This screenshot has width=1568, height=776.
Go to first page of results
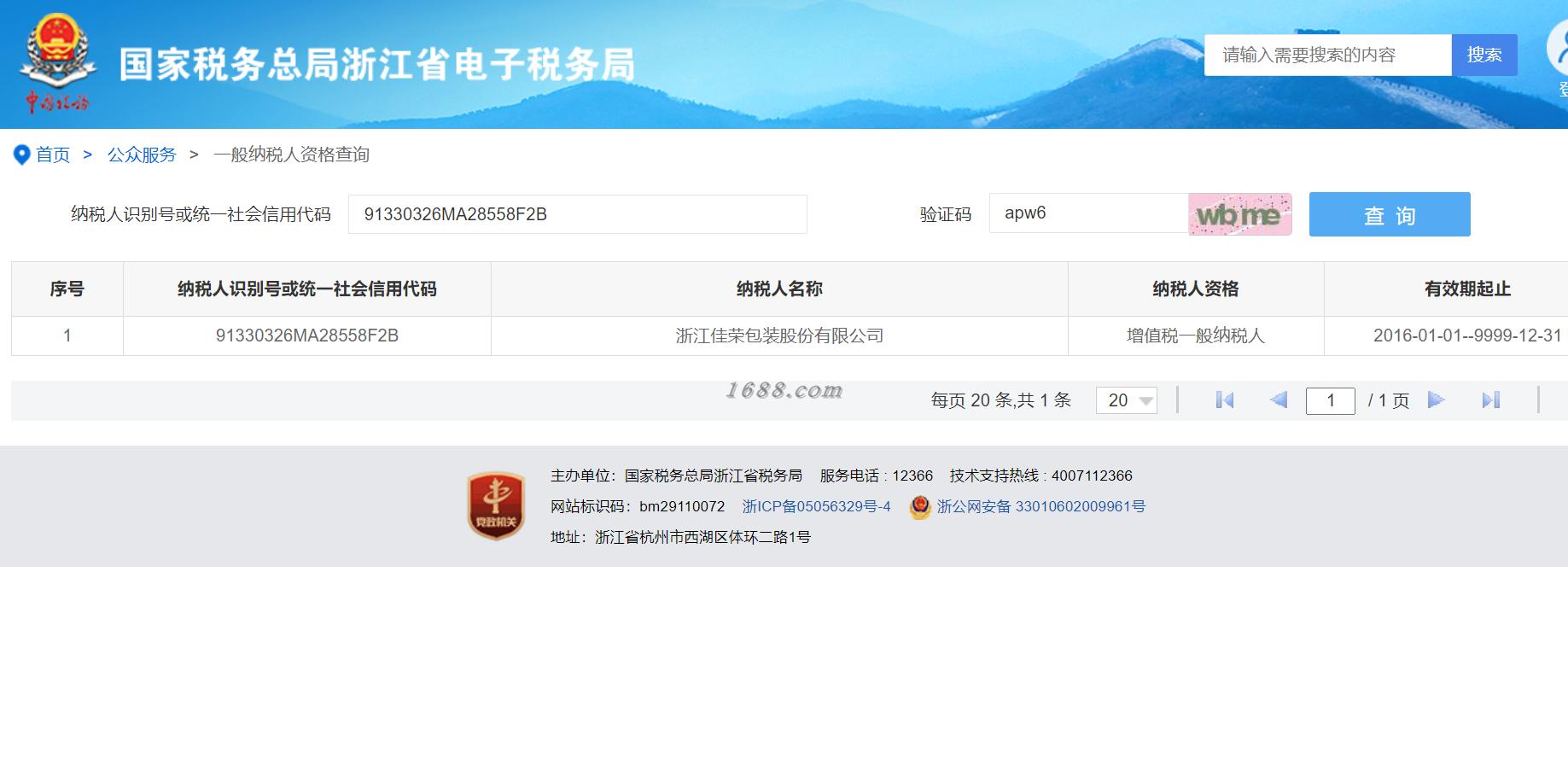(1225, 400)
